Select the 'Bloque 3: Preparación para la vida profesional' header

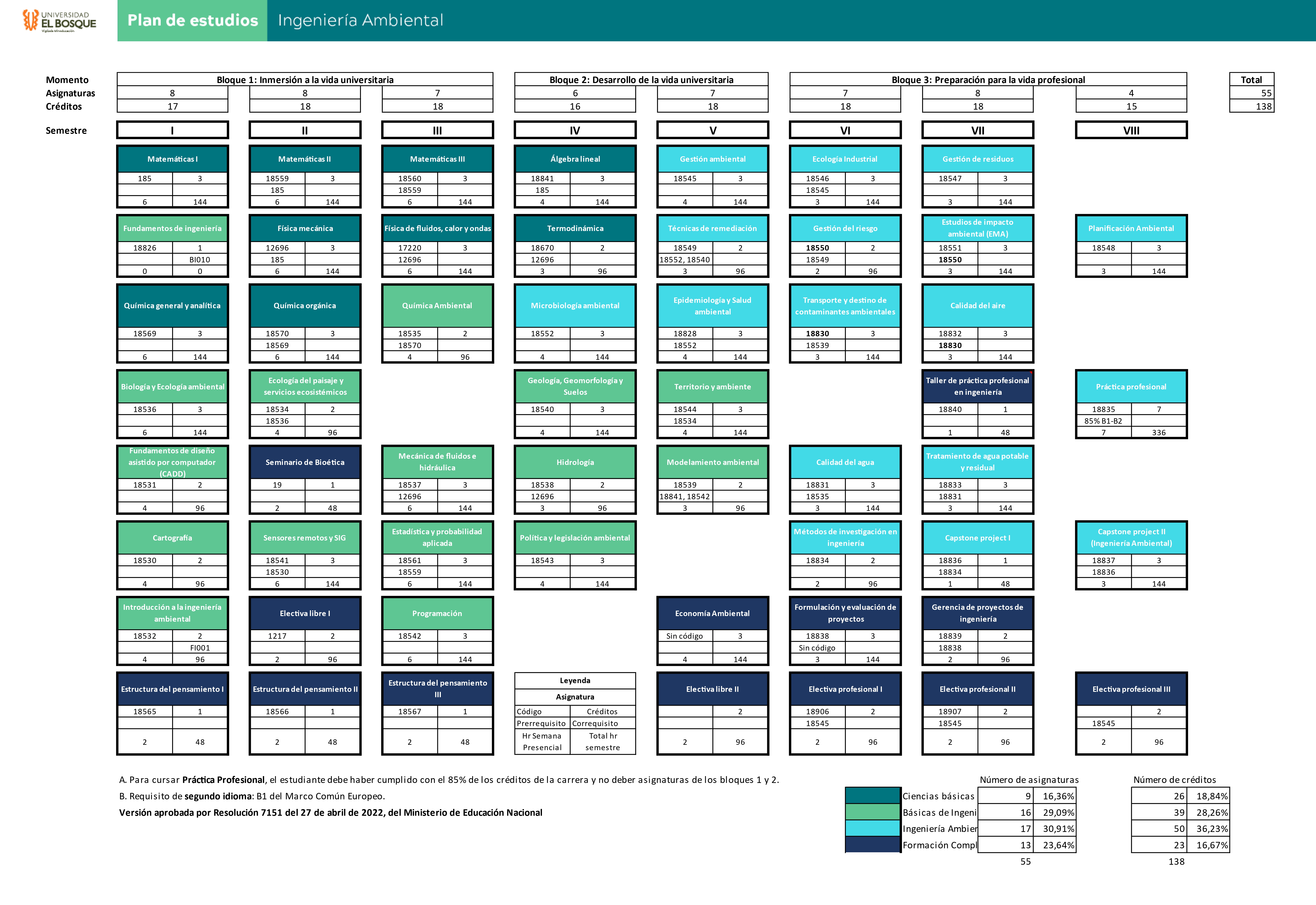coord(988,79)
